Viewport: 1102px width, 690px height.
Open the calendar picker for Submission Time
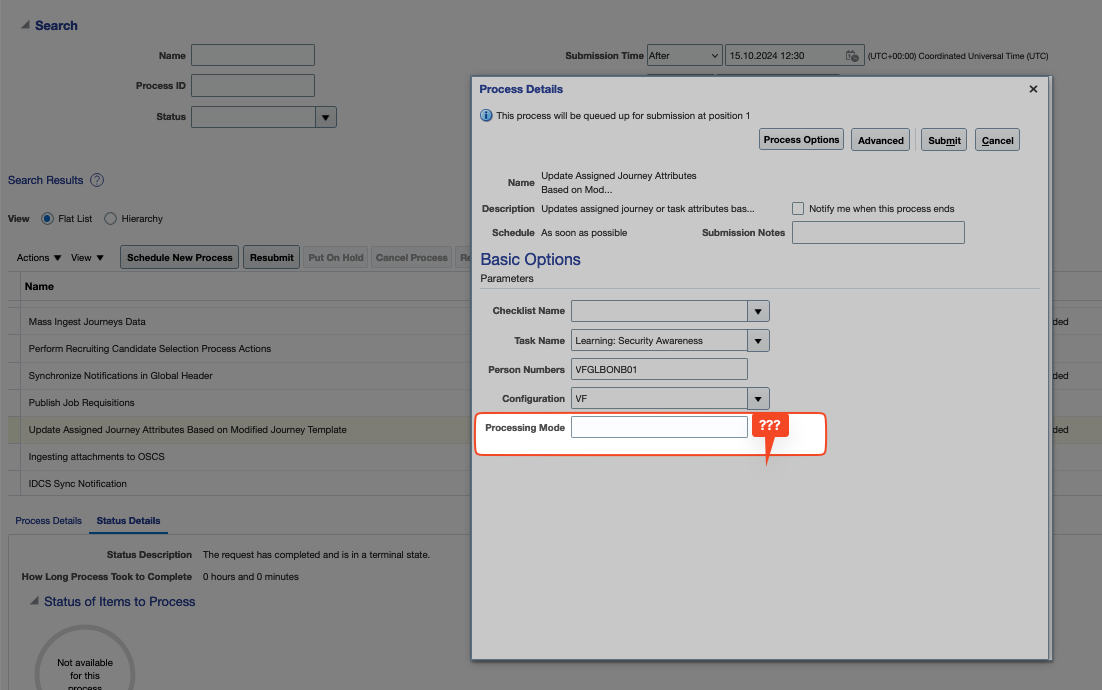coord(850,55)
